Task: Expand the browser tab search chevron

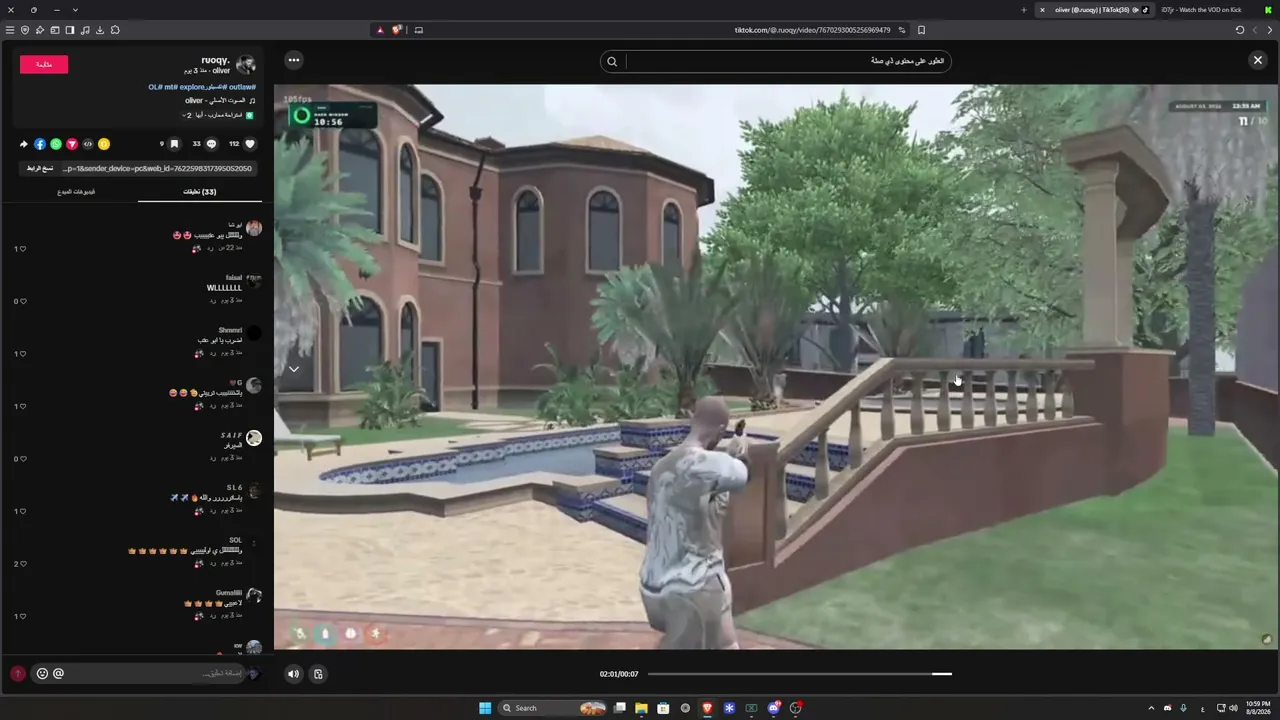Action: pos(75,10)
